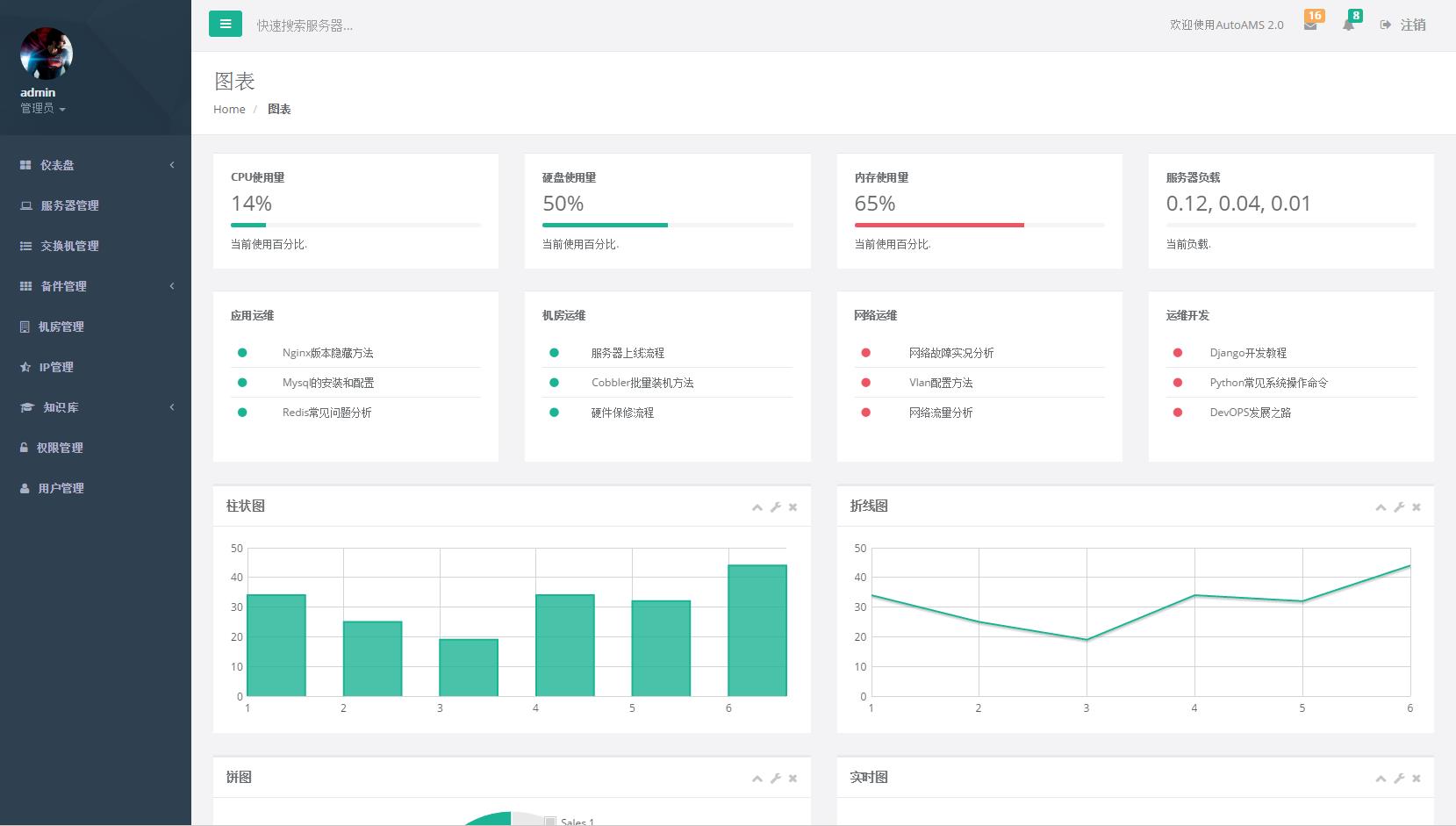Toggle the sidebar with the hamburger button

click(x=226, y=24)
